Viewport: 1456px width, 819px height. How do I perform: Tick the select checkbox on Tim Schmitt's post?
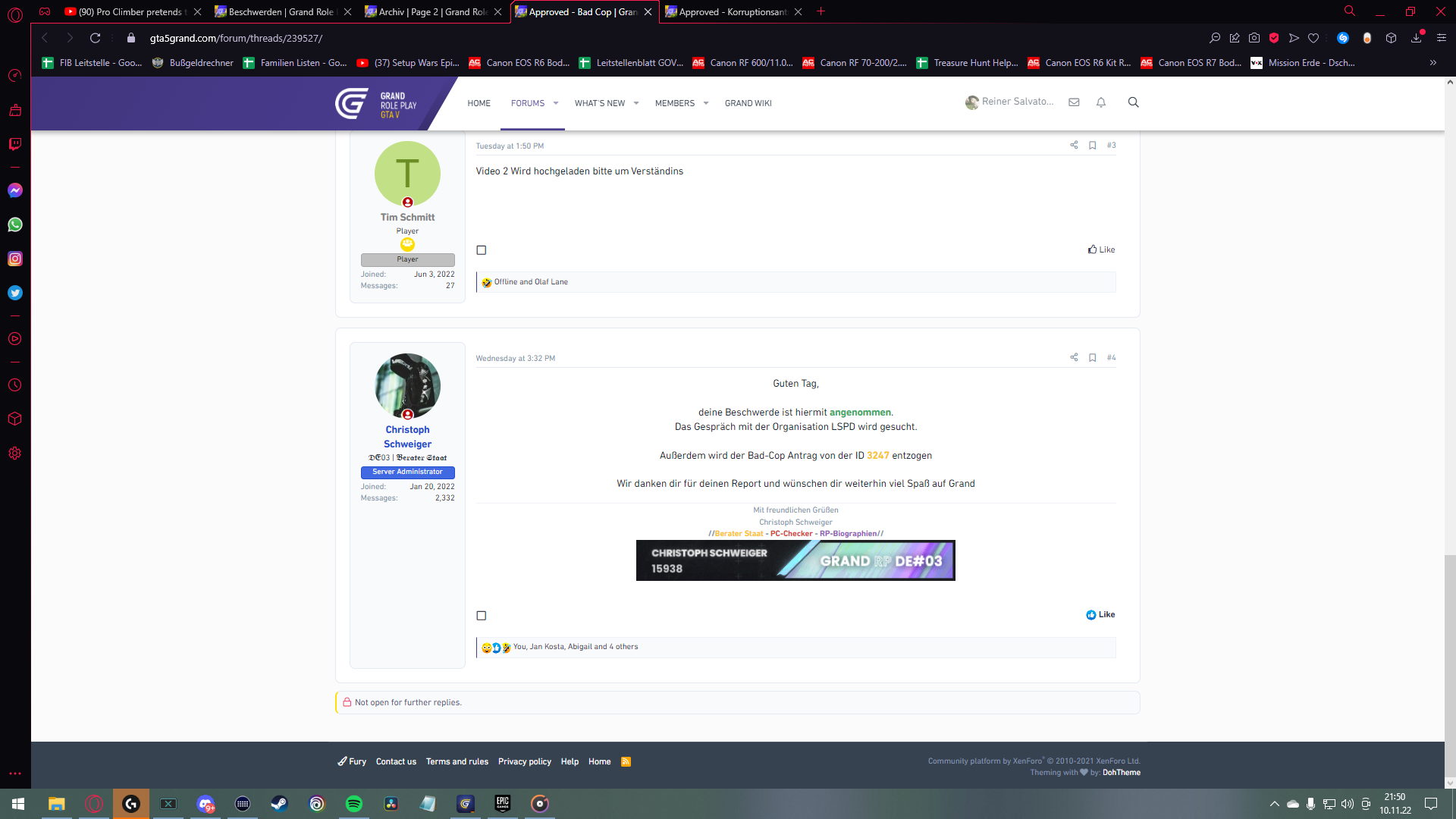coord(482,250)
